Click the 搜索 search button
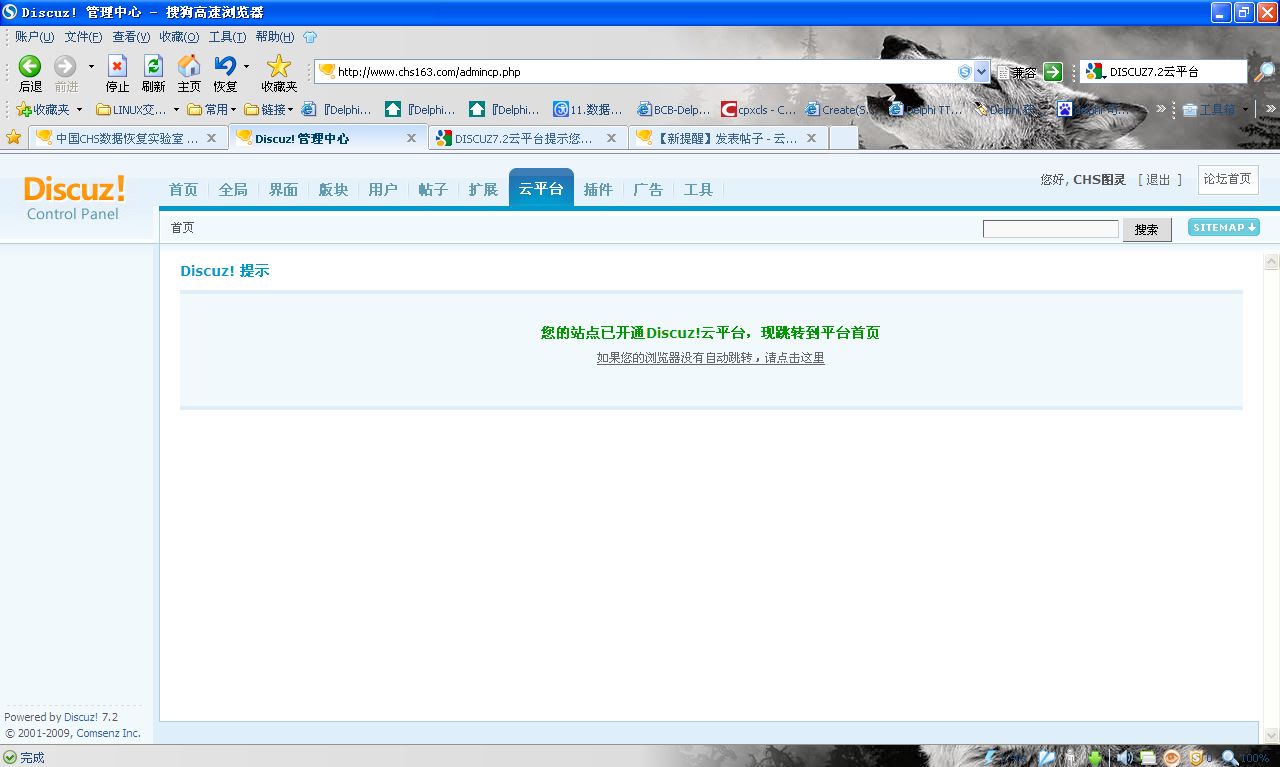This screenshot has width=1280, height=767. (x=1147, y=230)
